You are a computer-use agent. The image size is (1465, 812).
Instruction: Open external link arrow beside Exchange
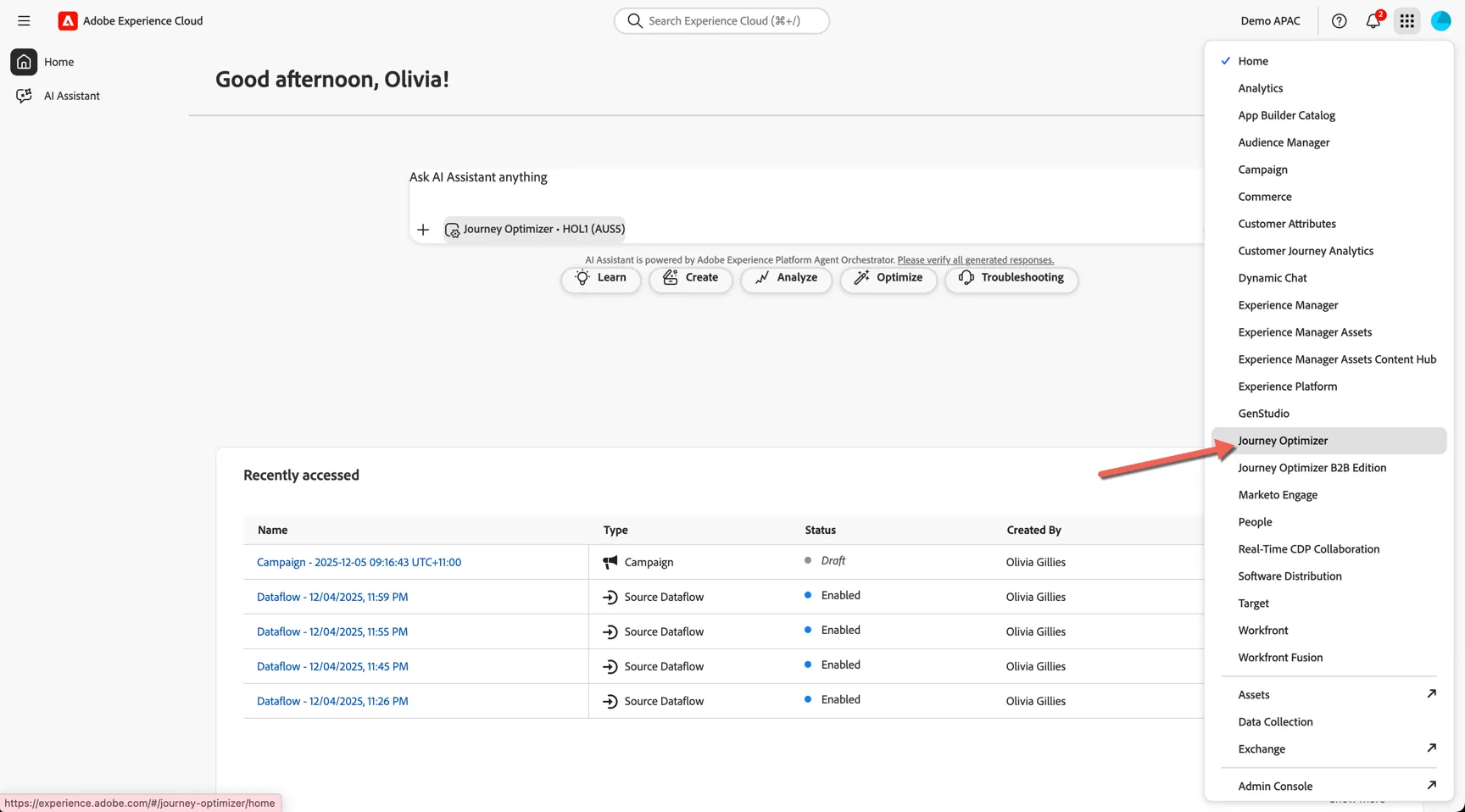click(1431, 748)
